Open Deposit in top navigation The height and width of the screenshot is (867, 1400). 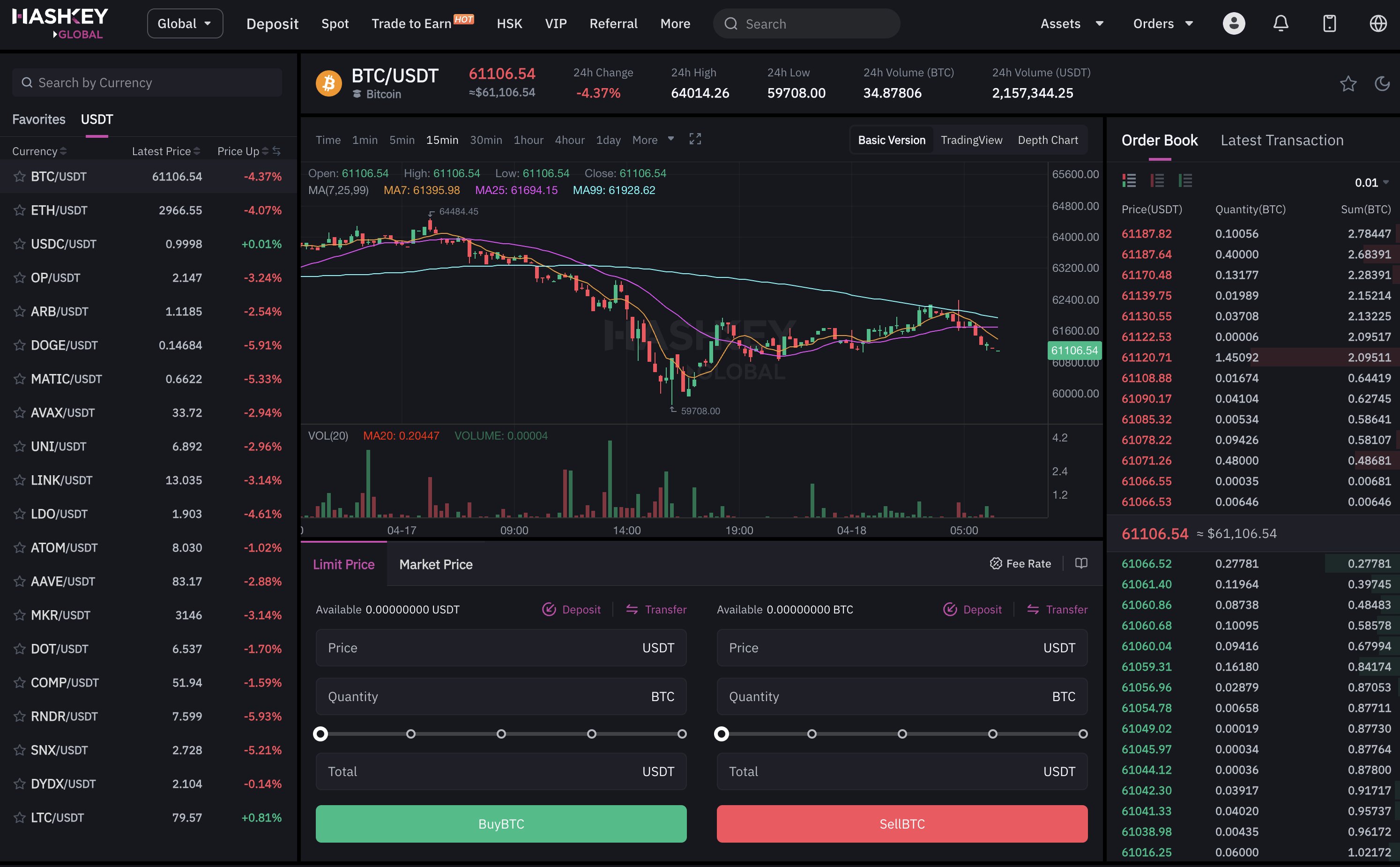pyautogui.click(x=272, y=23)
